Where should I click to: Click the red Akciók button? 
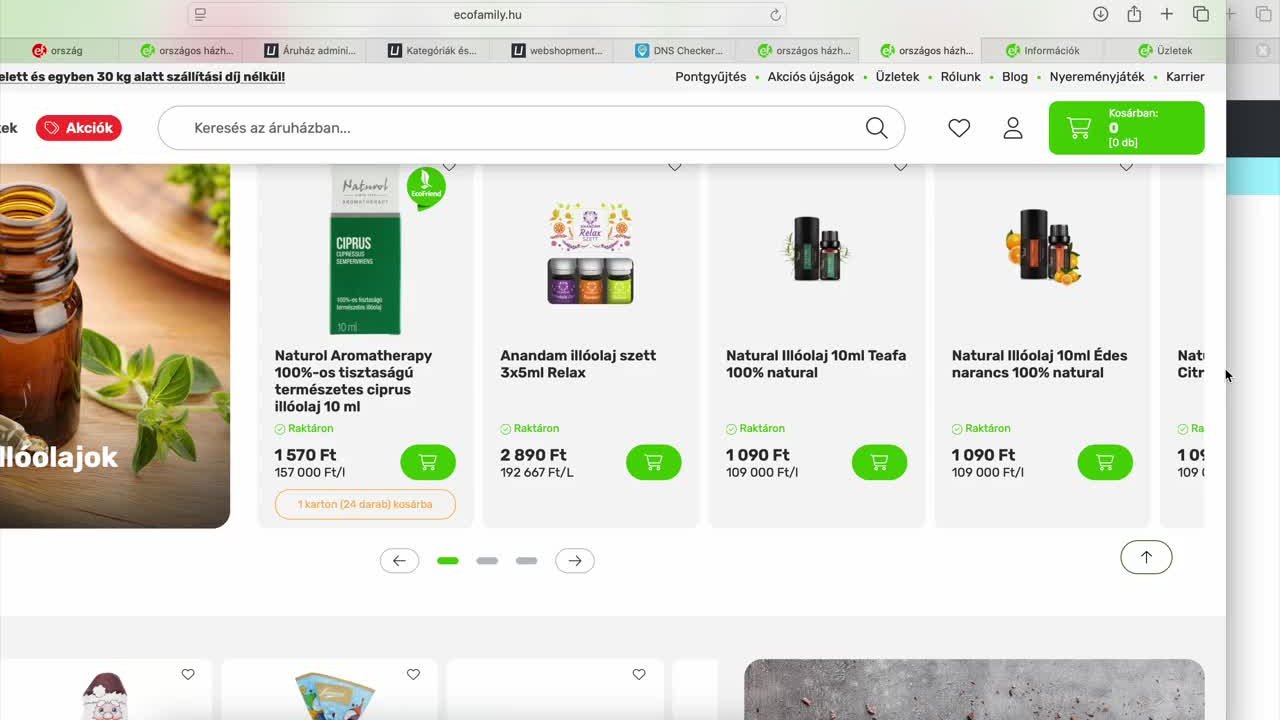click(79, 128)
